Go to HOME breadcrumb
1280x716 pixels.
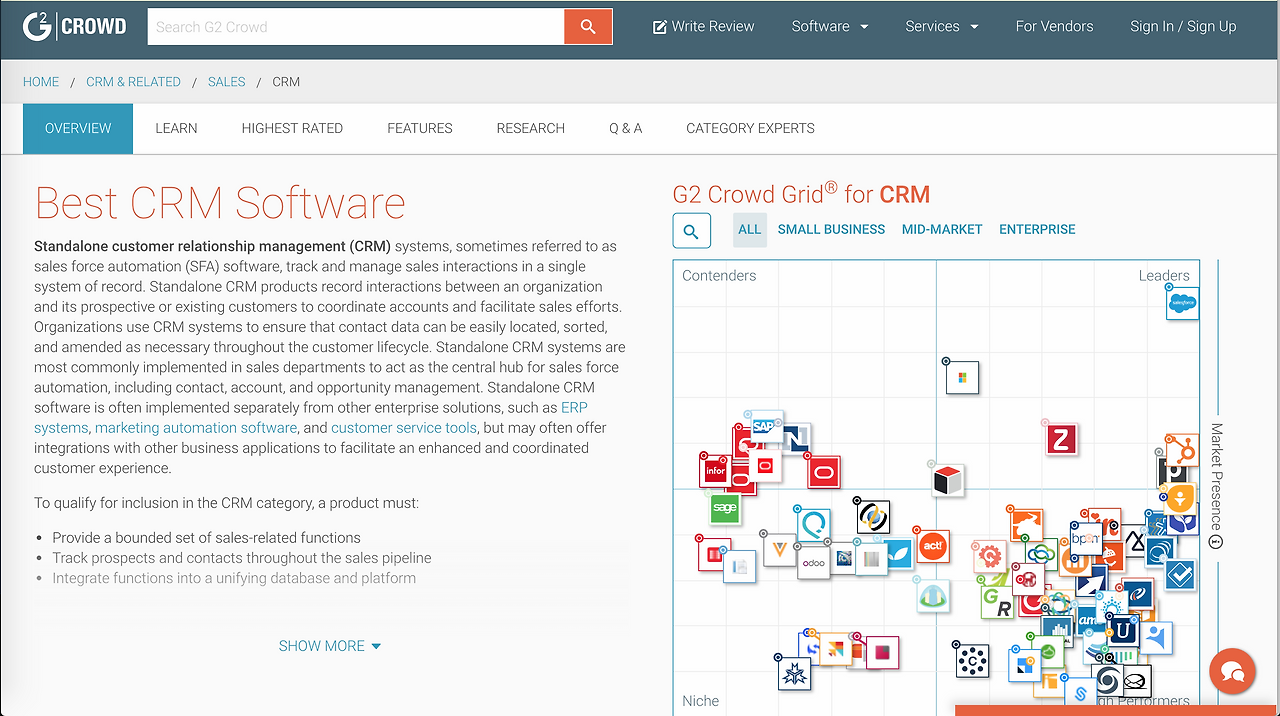click(x=41, y=82)
